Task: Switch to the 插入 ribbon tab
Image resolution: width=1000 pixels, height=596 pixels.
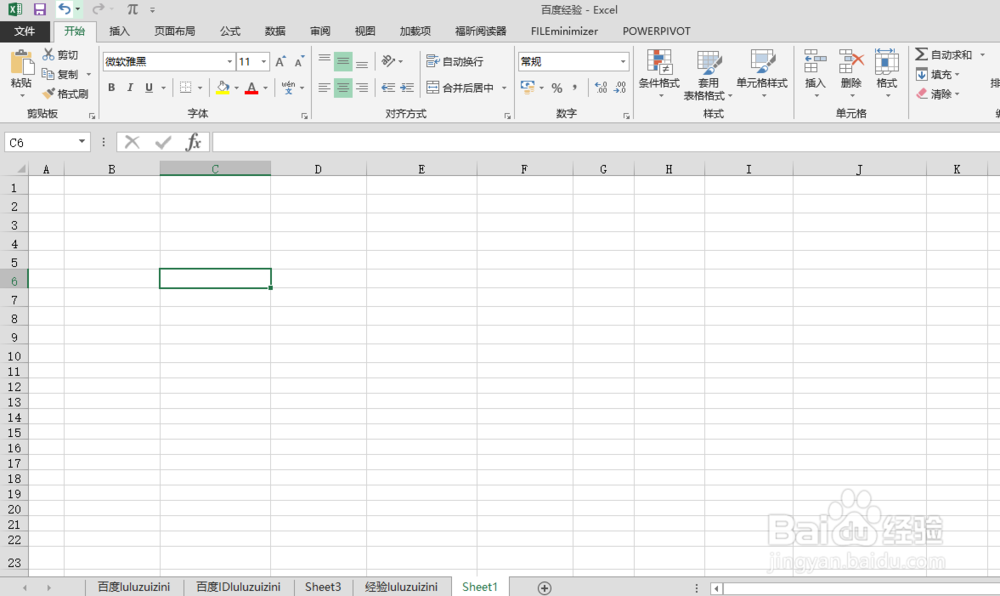Action: click(119, 31)
